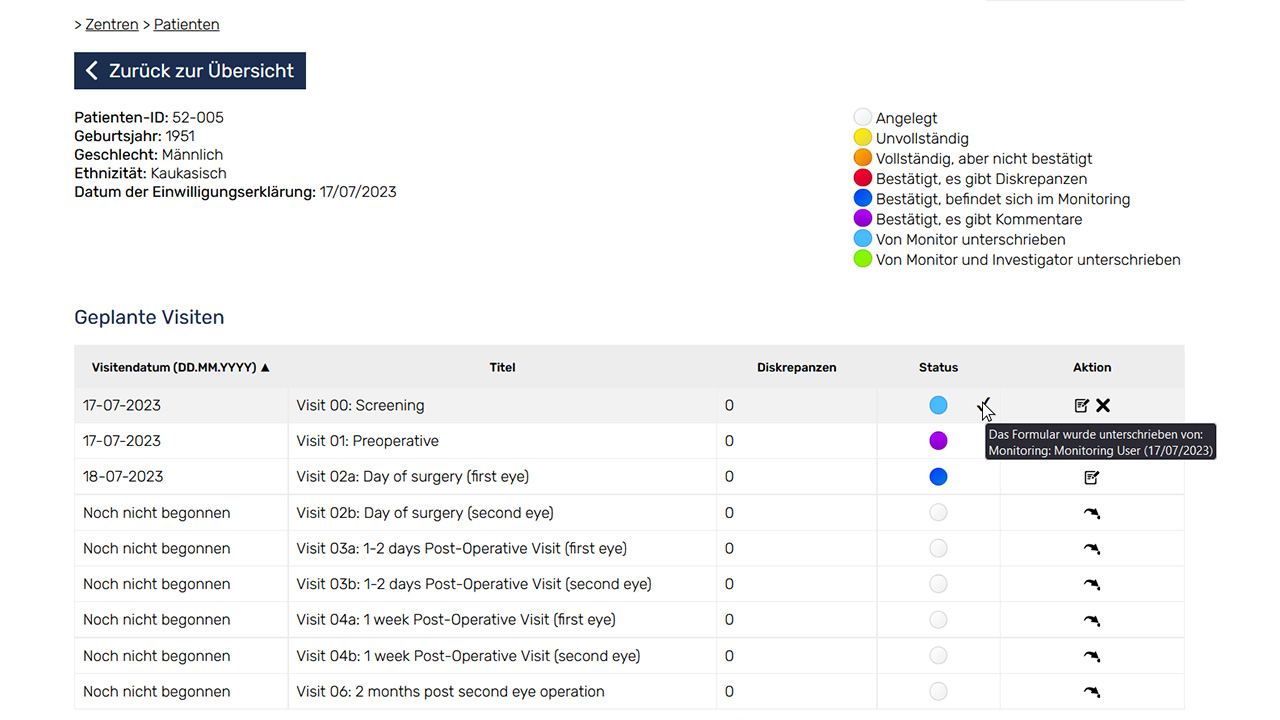Click the 'Geplante Visiten' heading
Screen dimensions: 1280x720
[x=149, y=317]
